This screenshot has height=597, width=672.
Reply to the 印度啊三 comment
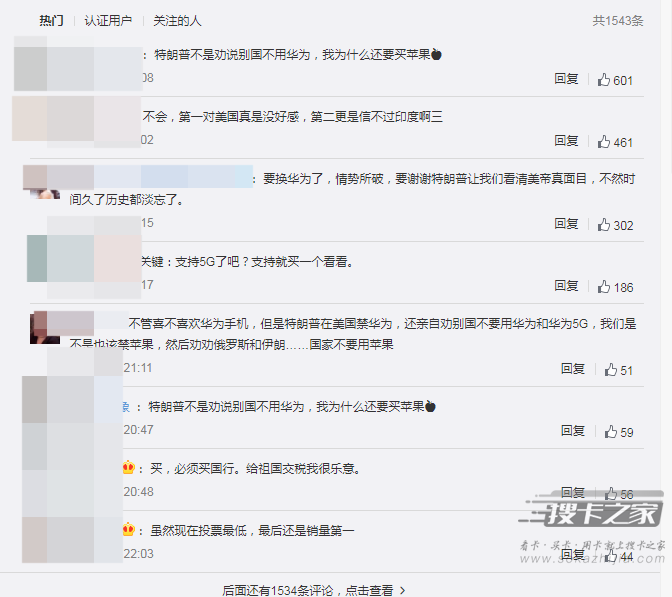(x=566, y=141)
